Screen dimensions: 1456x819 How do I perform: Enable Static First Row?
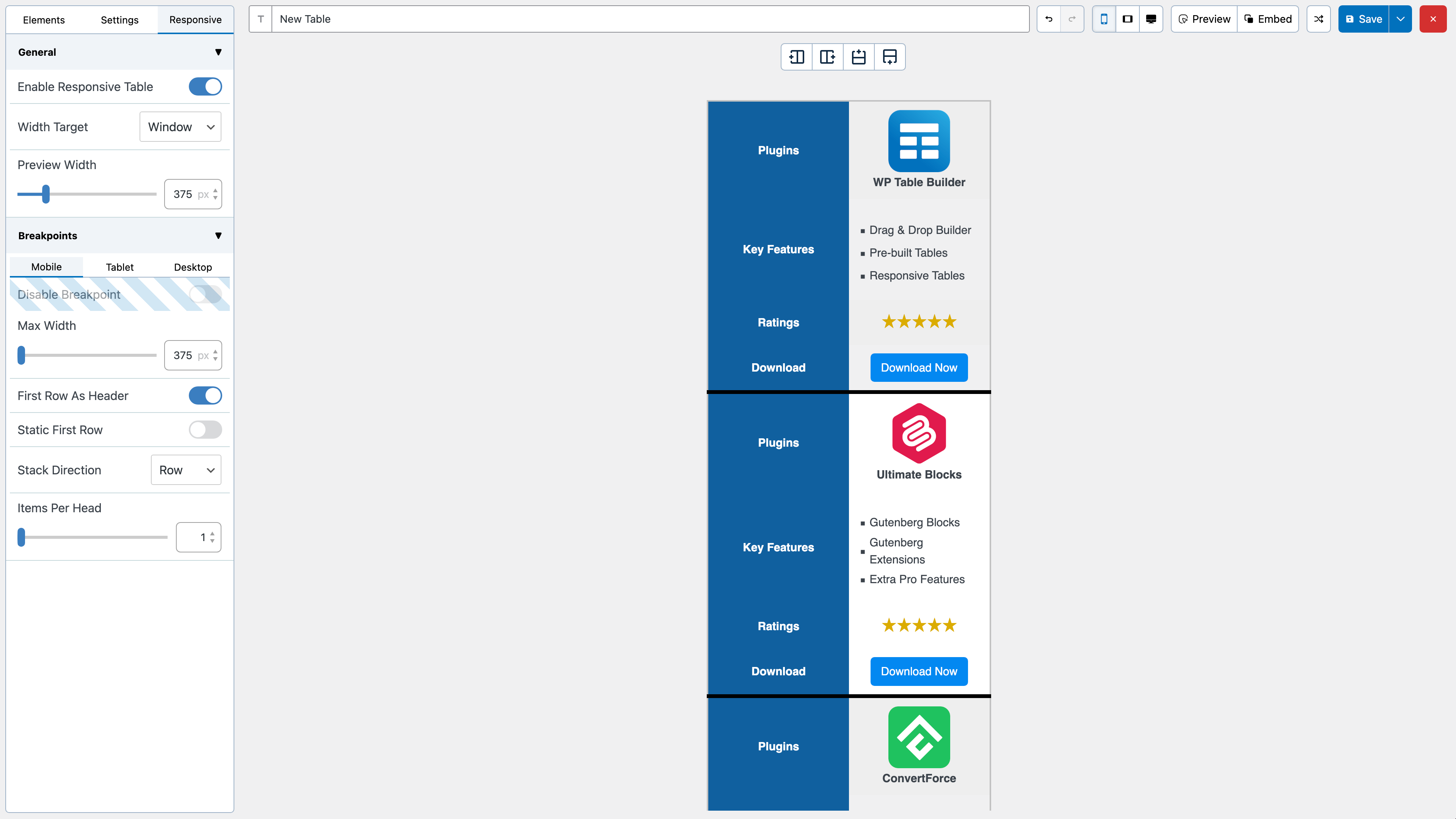click(x=205, y=430)
